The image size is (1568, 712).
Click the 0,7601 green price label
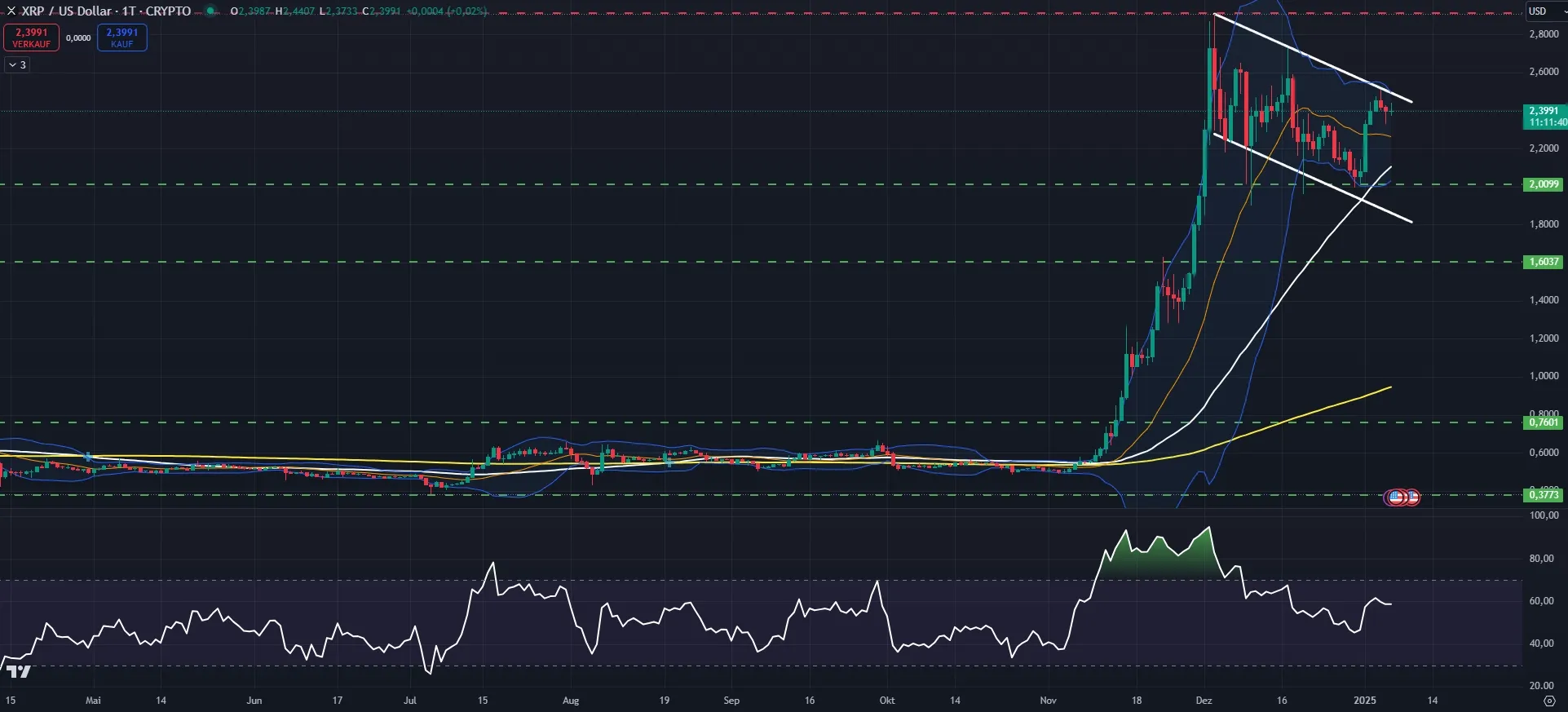(x=1544, y=422)
